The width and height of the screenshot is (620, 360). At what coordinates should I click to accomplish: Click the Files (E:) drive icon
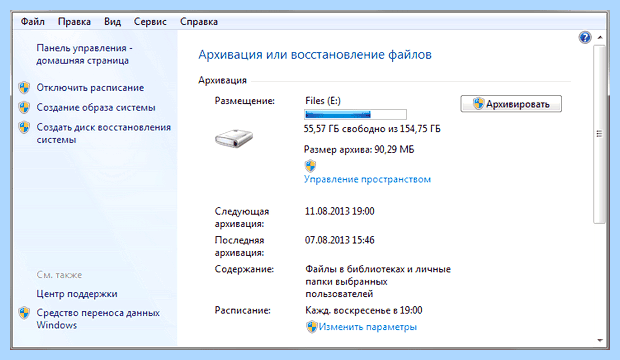click(234, 138)
